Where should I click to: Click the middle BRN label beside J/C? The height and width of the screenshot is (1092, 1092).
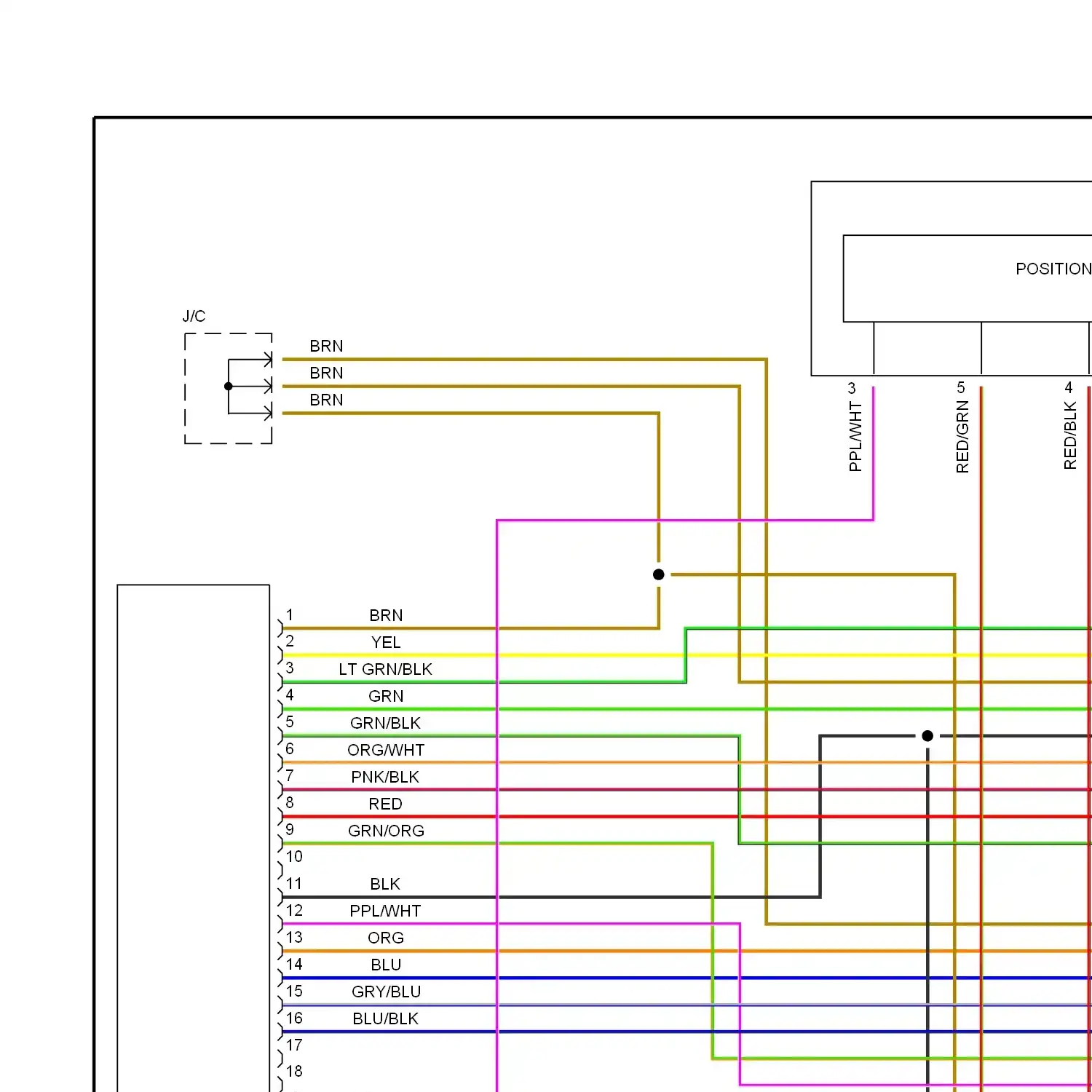tap(326, 373)
